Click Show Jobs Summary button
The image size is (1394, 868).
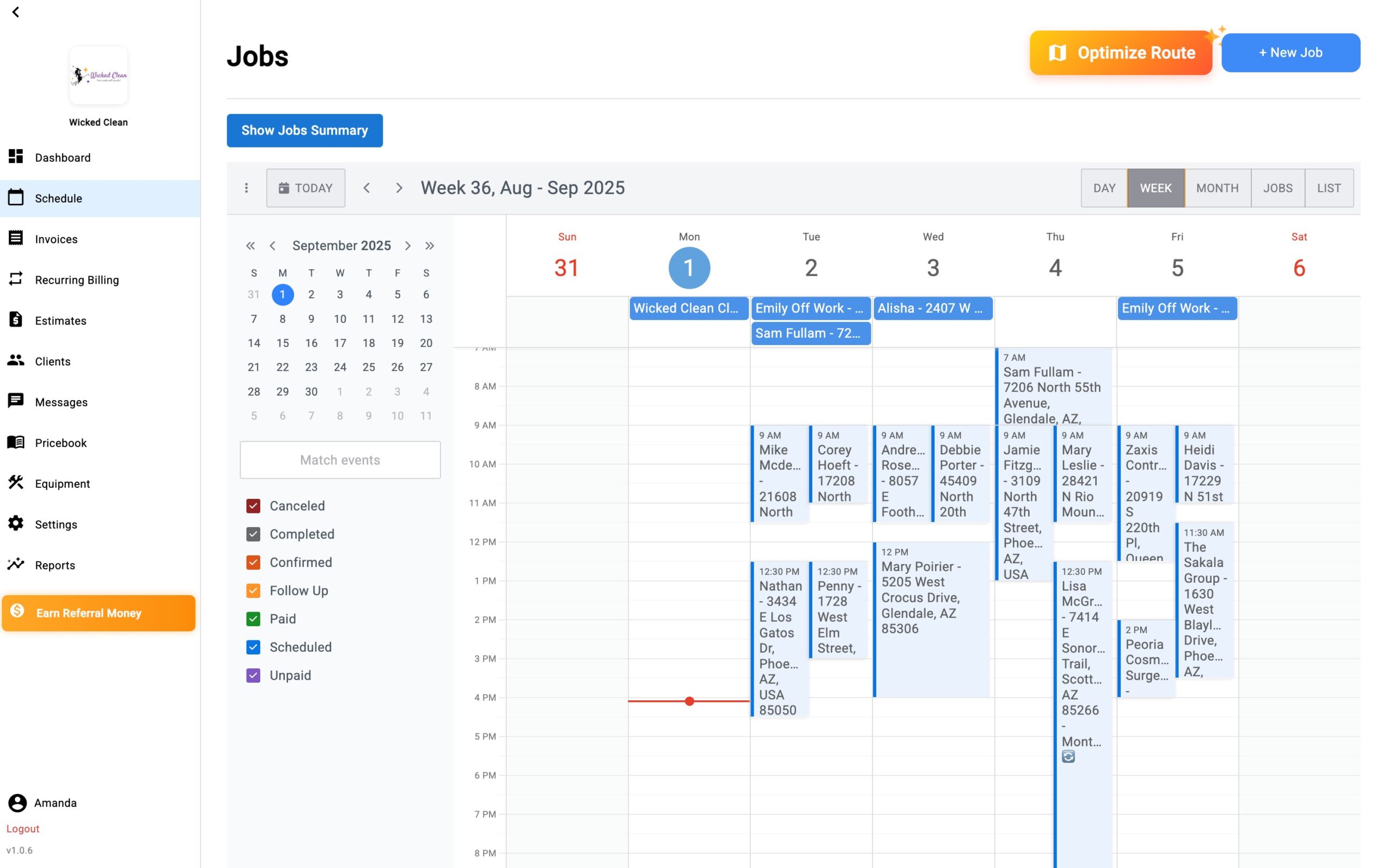click(304, 130)
